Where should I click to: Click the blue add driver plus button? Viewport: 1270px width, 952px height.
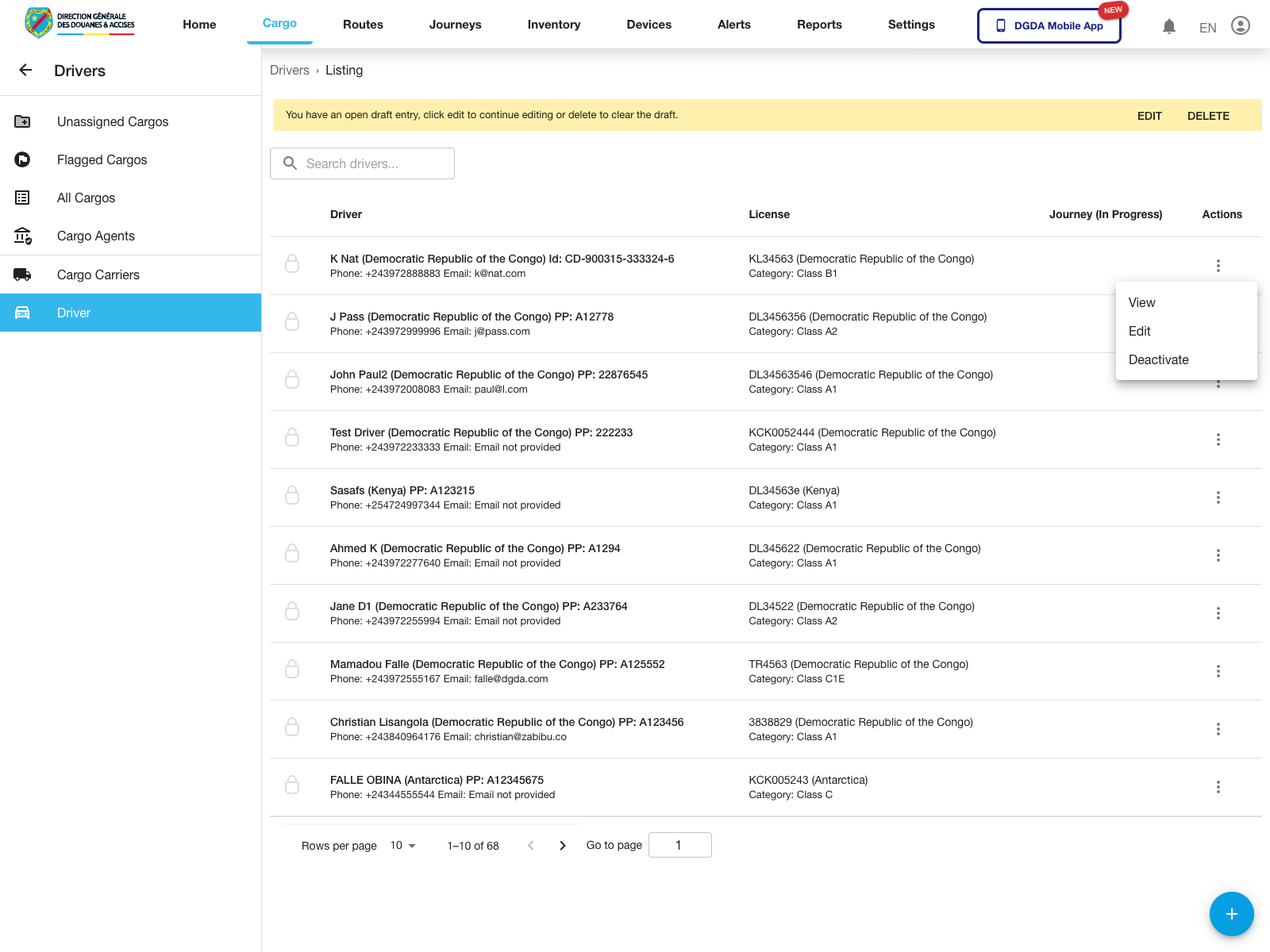click(x=1231, y=914)
